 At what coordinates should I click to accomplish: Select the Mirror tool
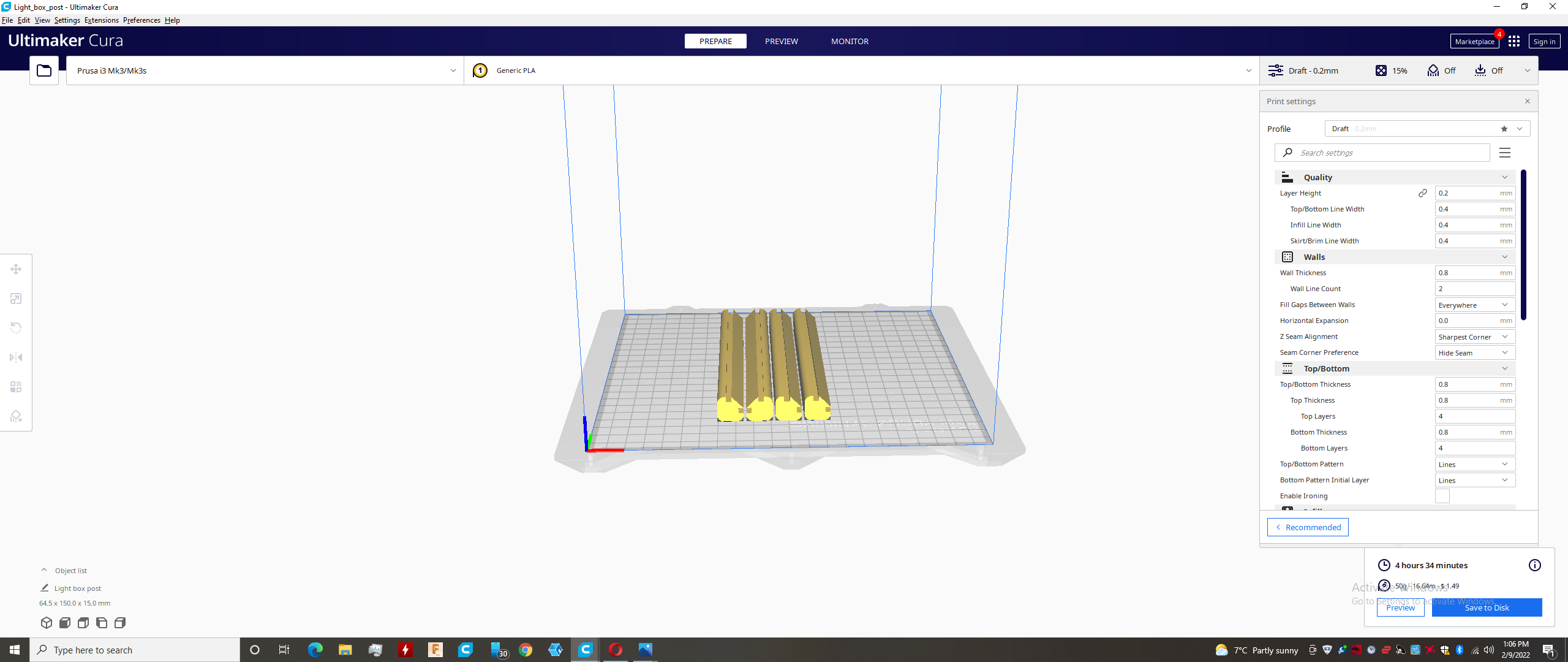[15, 357]
